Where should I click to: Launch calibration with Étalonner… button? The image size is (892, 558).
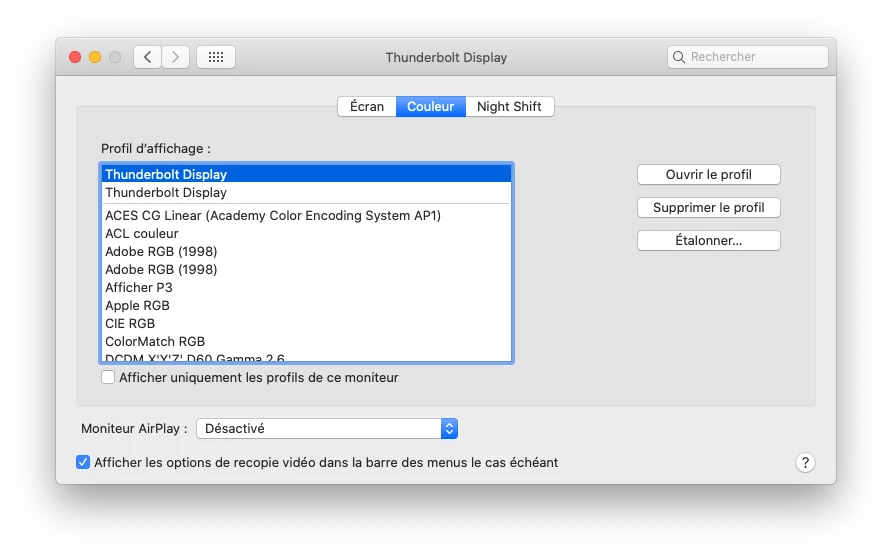tap(708, 241)
